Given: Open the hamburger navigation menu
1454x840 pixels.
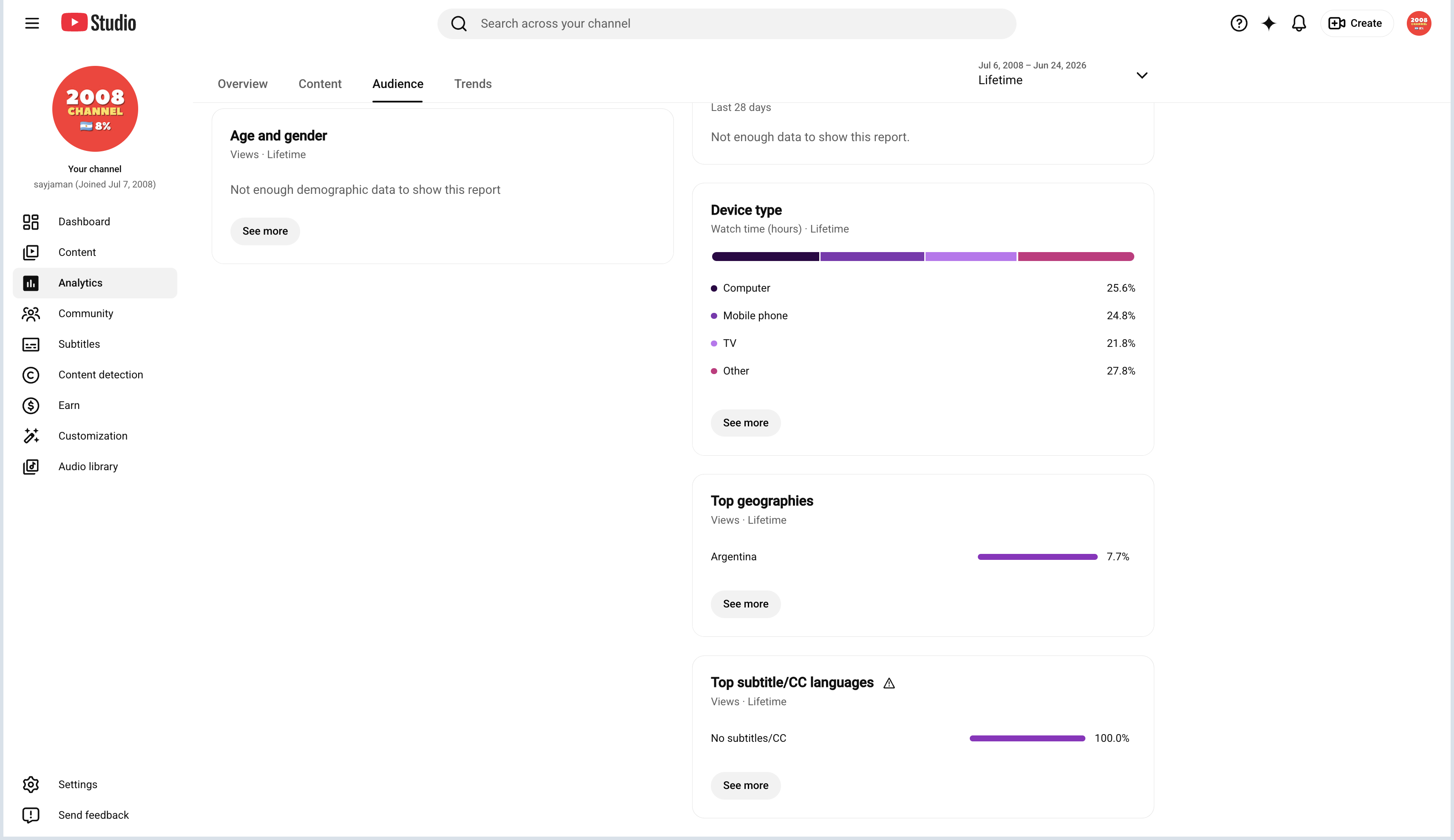Looking at the screenshot, I should pos(32,23).
